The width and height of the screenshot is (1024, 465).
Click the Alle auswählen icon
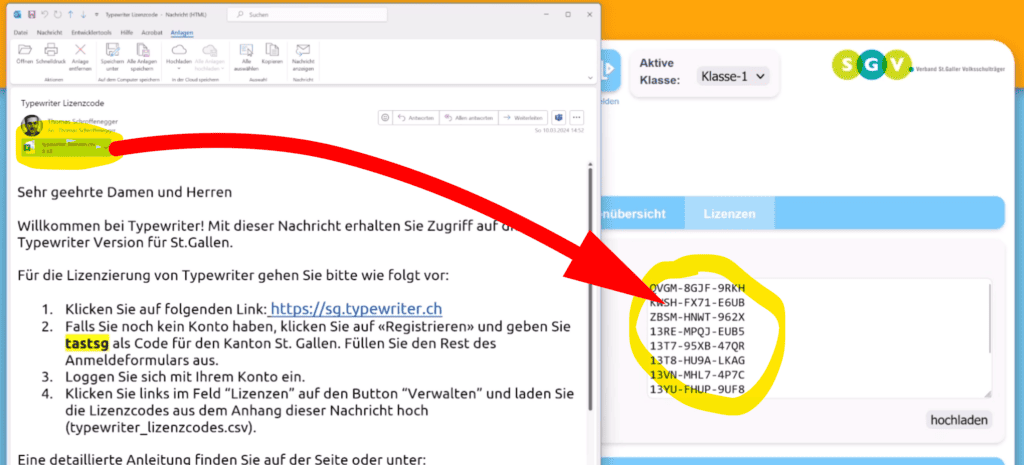tap(246, 50)
